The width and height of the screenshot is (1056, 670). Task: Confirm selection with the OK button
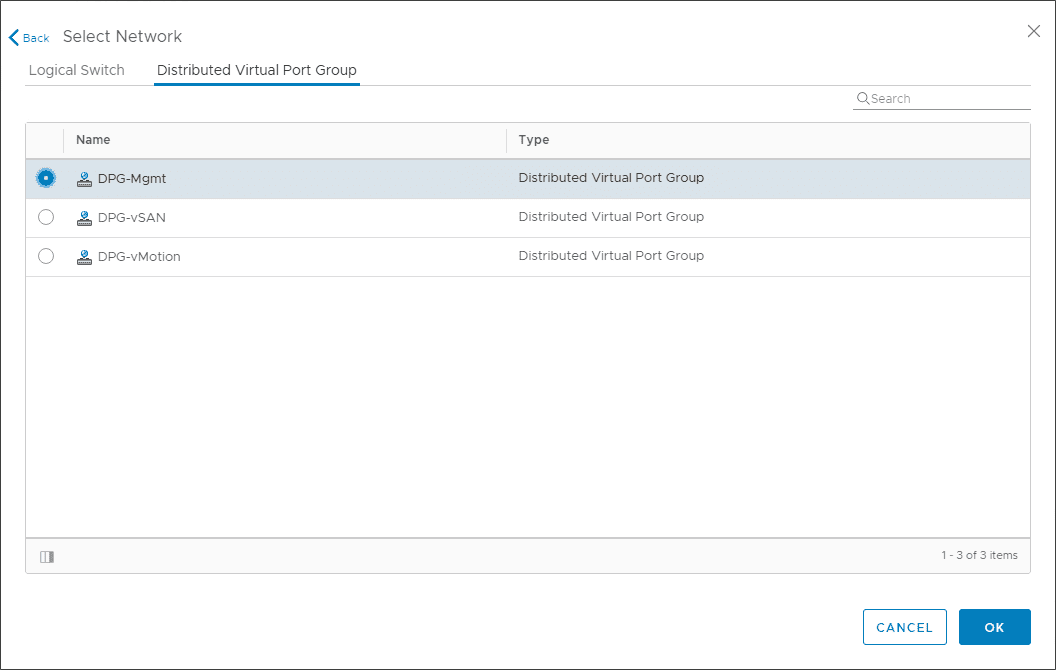(x=994, y=627)
